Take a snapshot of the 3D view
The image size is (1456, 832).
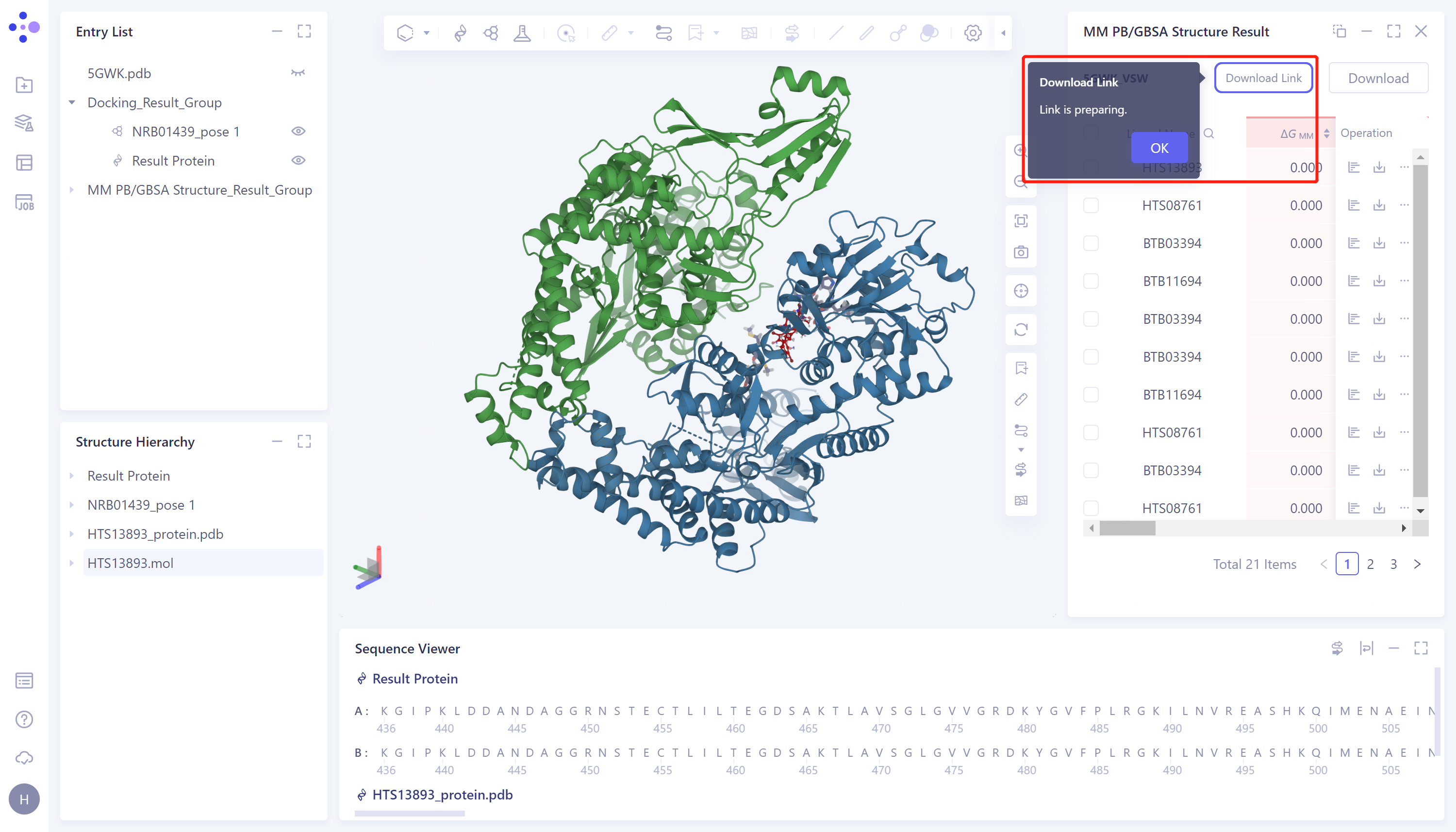pyautogui.click(x=1022, y=251)
